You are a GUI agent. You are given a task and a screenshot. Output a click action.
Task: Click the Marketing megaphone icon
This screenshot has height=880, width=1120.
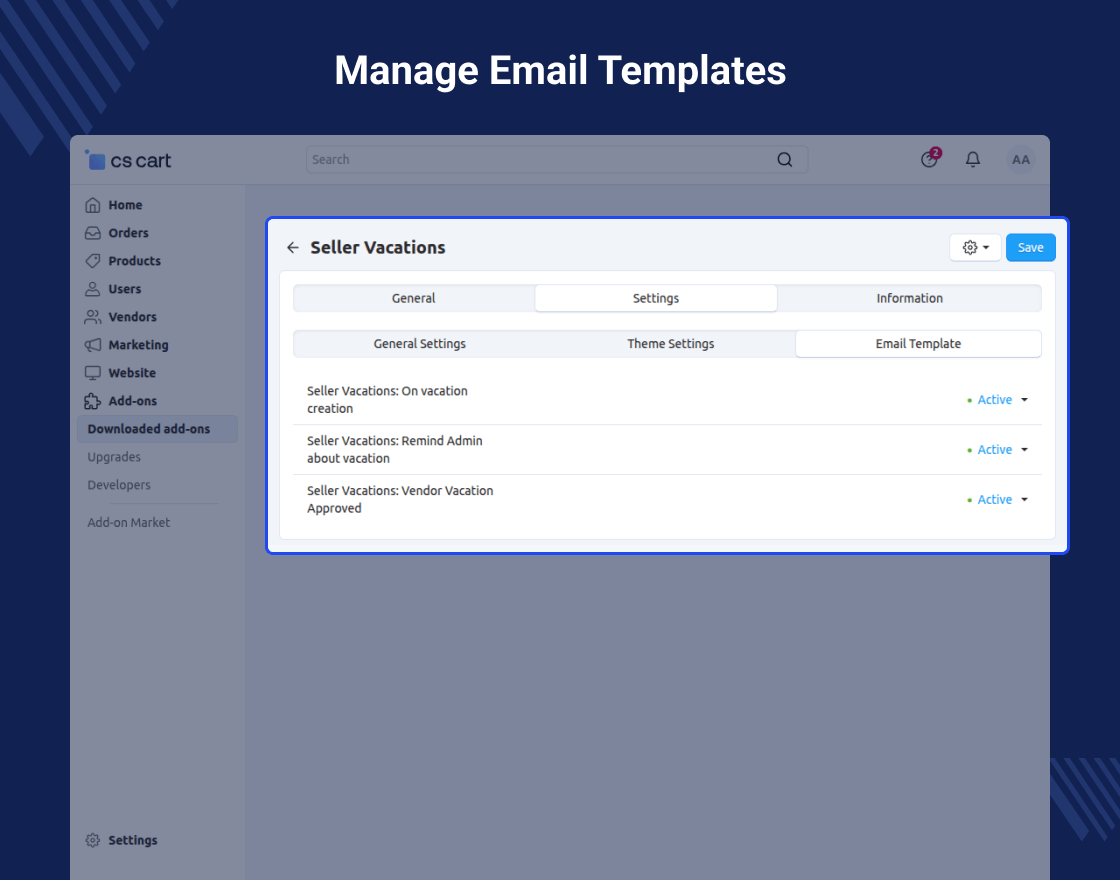[x=93, y=345]
